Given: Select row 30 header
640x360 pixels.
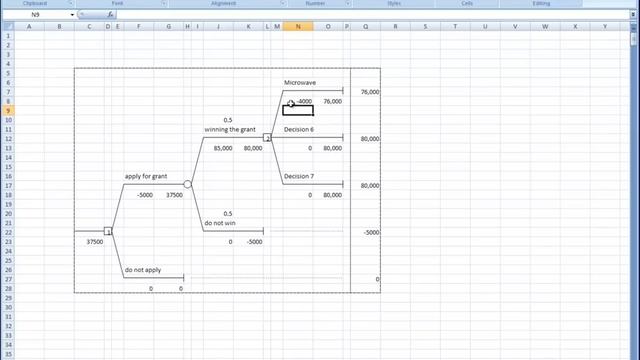Looking at the screenshot, I should 8,307.
